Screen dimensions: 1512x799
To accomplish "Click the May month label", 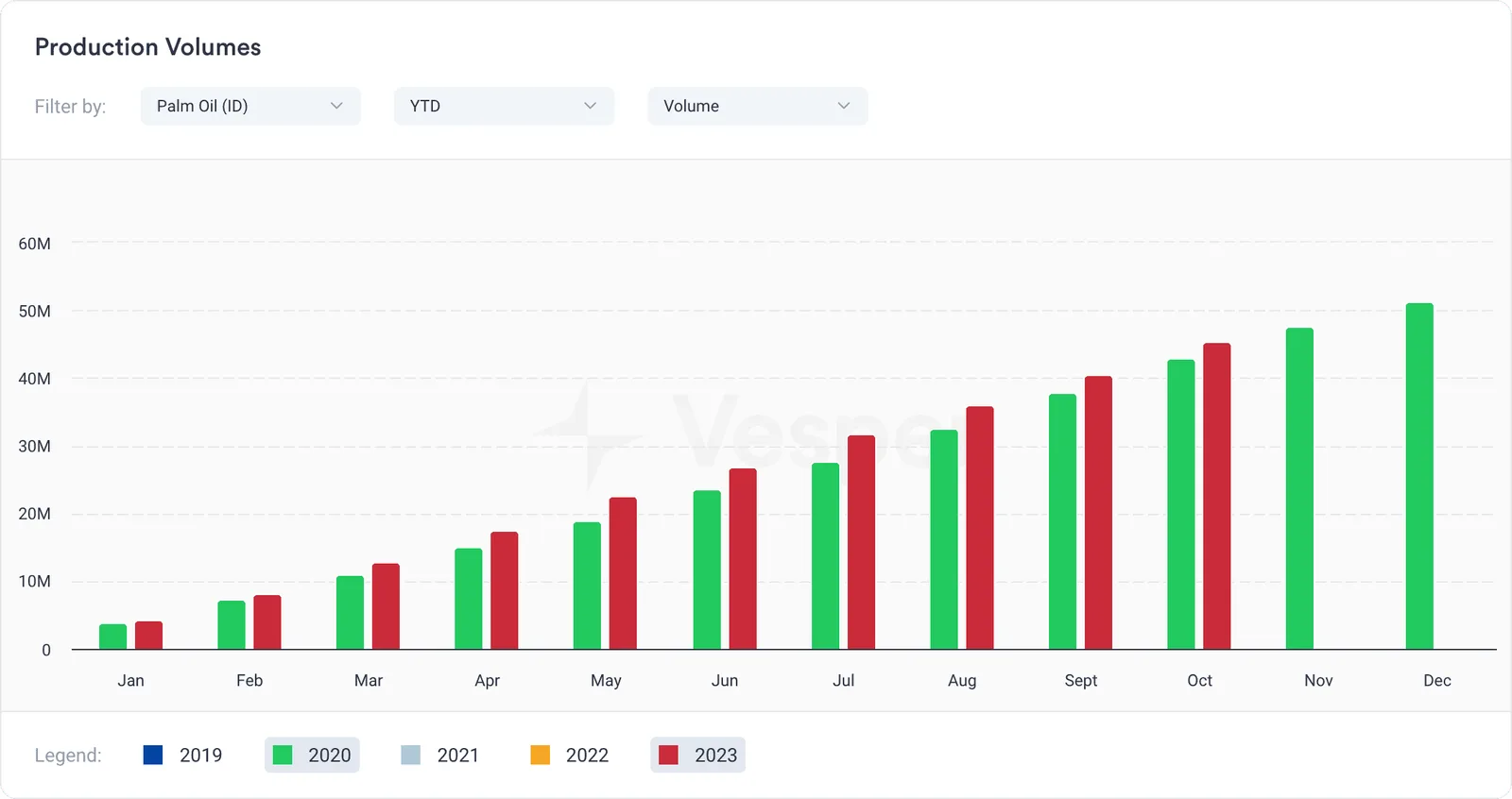I will pos(606,680).
